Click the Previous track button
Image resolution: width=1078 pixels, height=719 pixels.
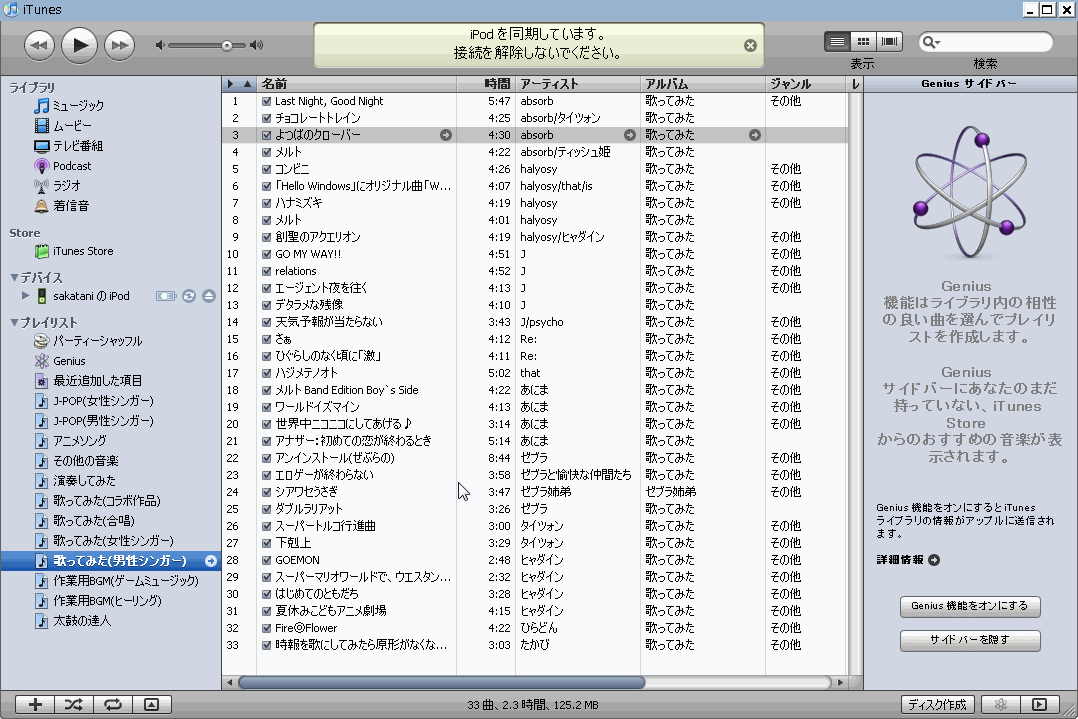click(x=39, y=45)
